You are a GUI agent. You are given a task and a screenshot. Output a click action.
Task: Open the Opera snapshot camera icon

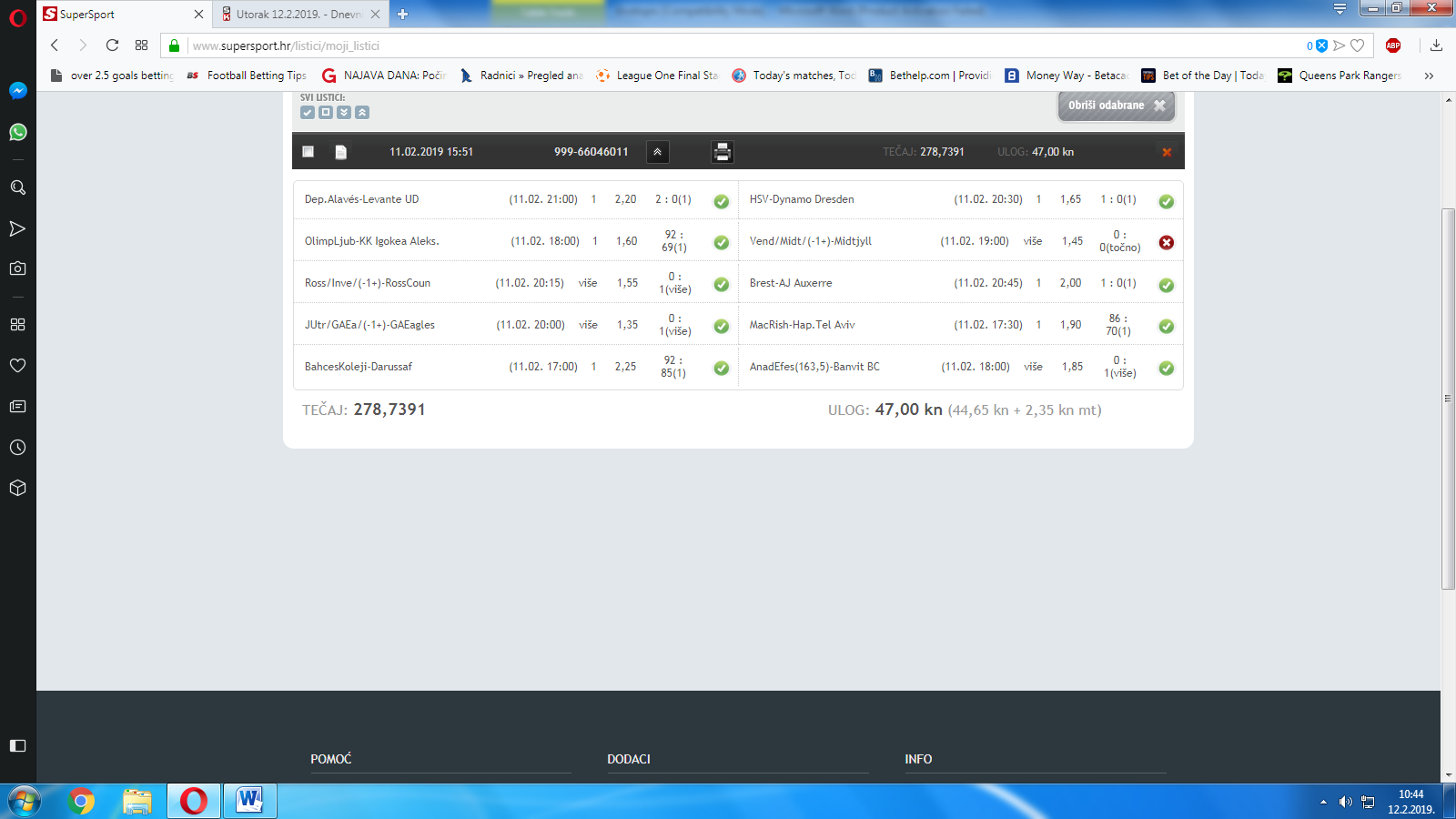click(17, 268)
